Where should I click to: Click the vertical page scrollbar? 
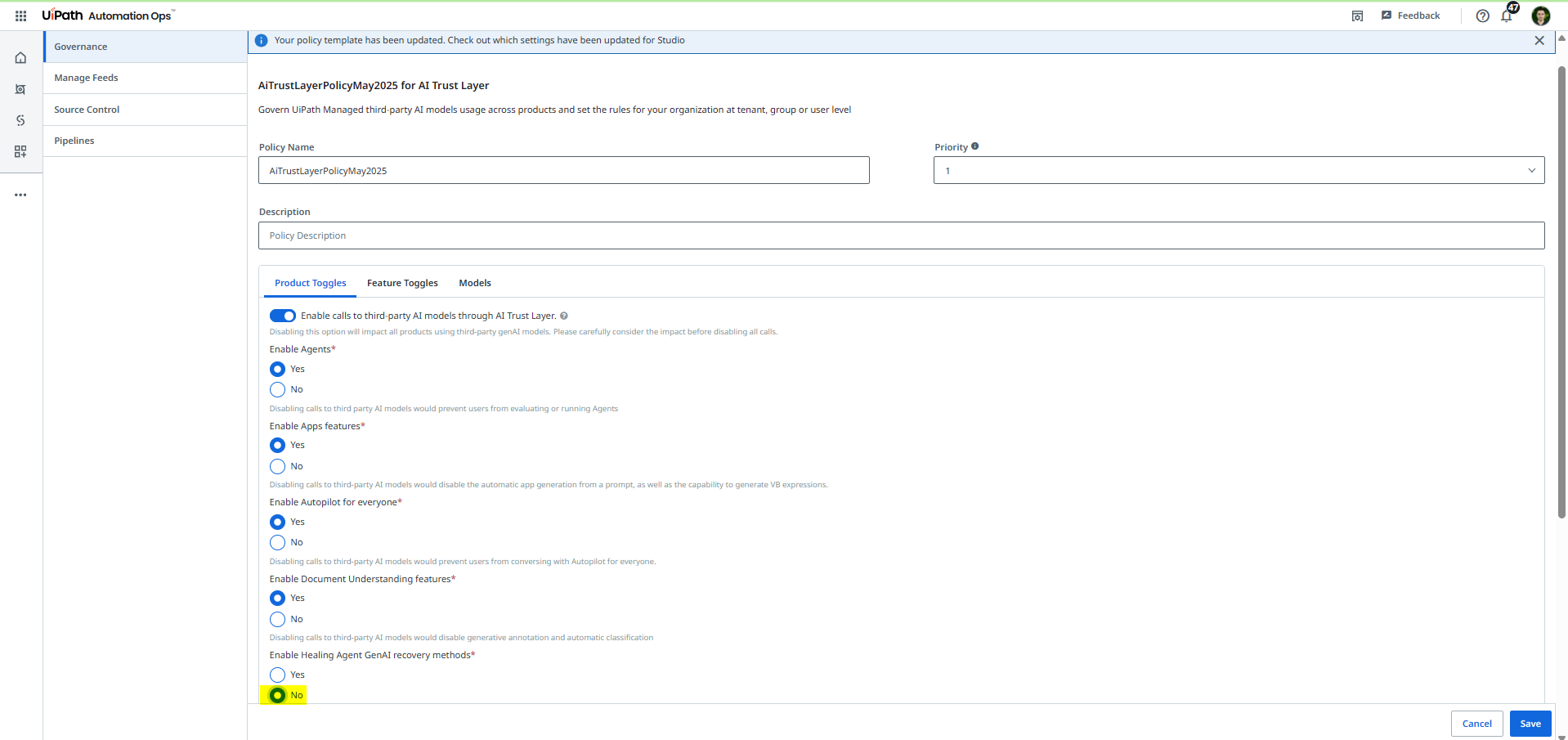(x=1561, y=292)
